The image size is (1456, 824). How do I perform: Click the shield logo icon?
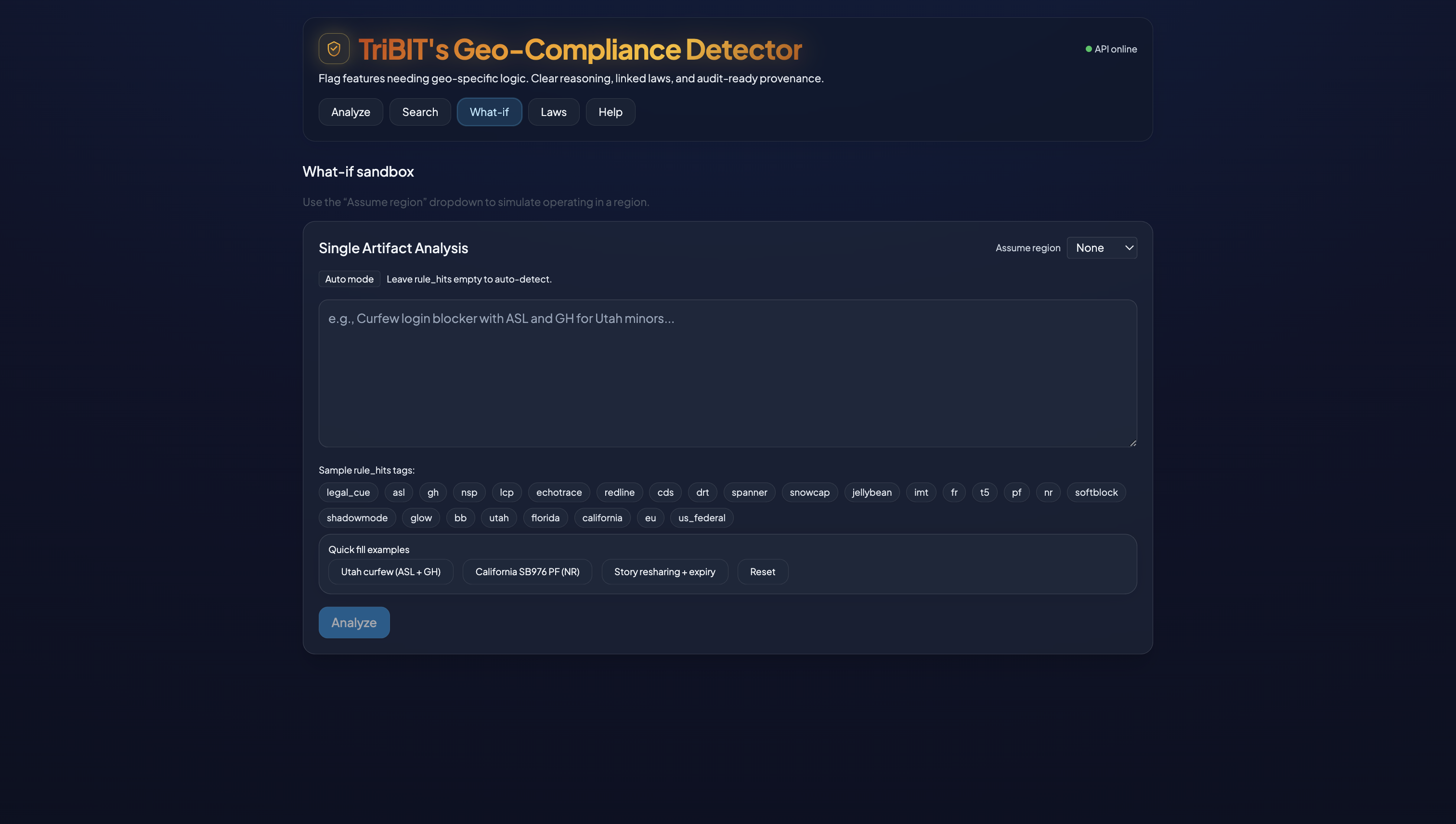coord(334,49)
